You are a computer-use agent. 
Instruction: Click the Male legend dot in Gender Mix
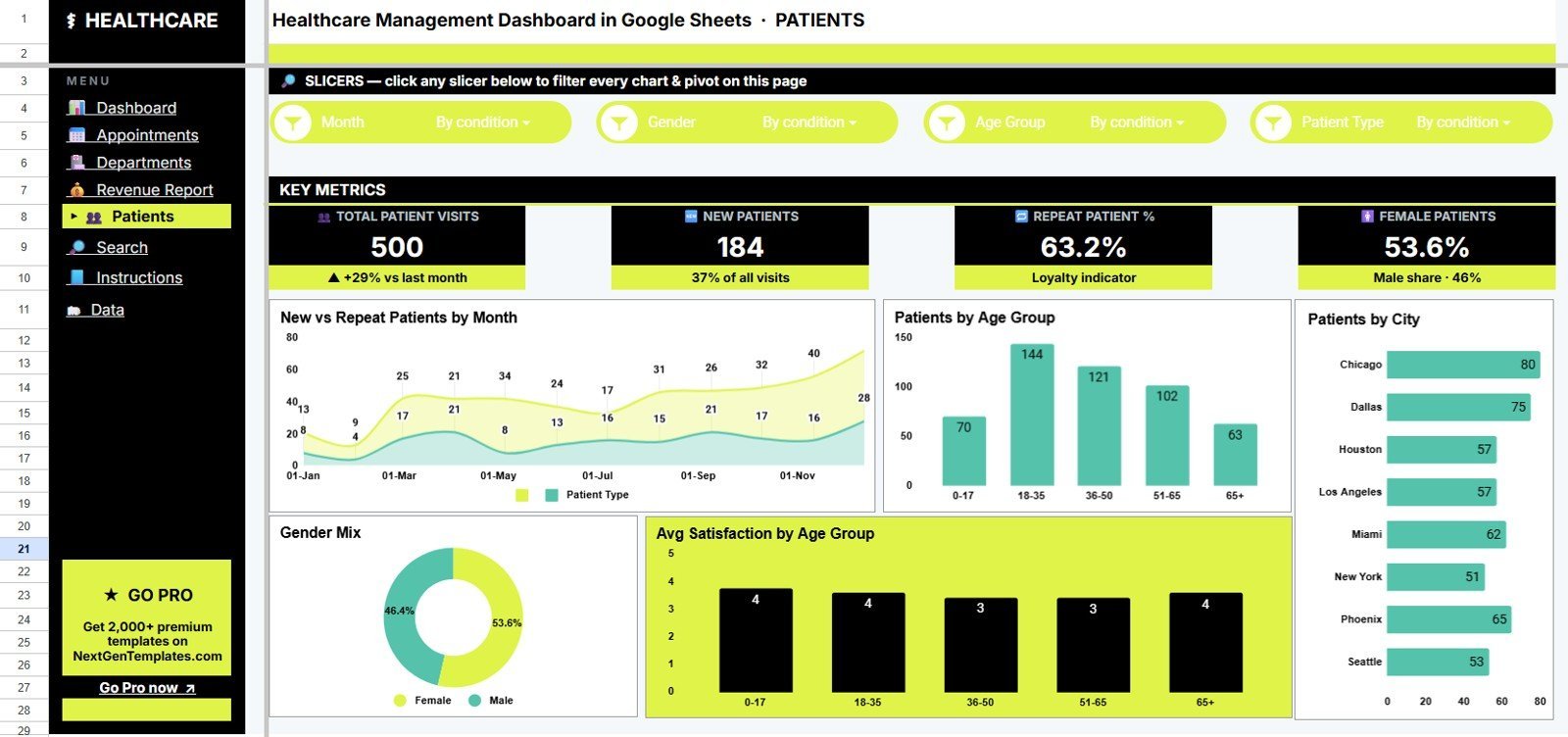pyautogui.click(x=475, y=701)
